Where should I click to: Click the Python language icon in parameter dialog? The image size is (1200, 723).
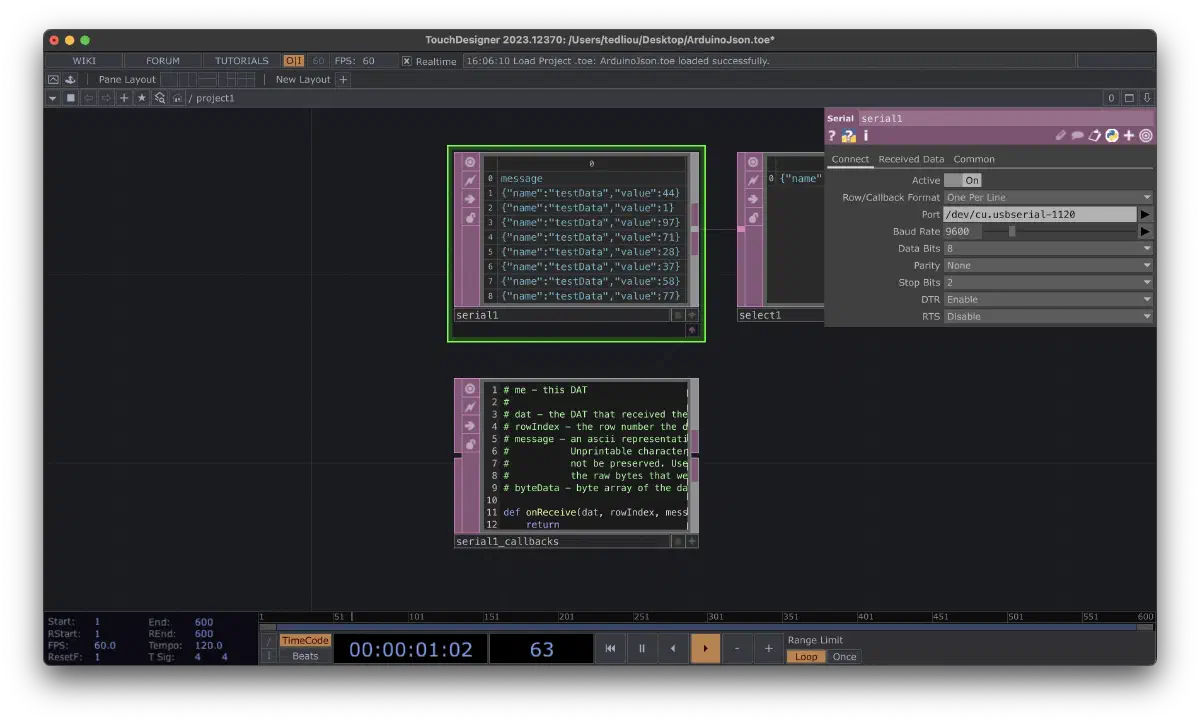(1112, 135)
